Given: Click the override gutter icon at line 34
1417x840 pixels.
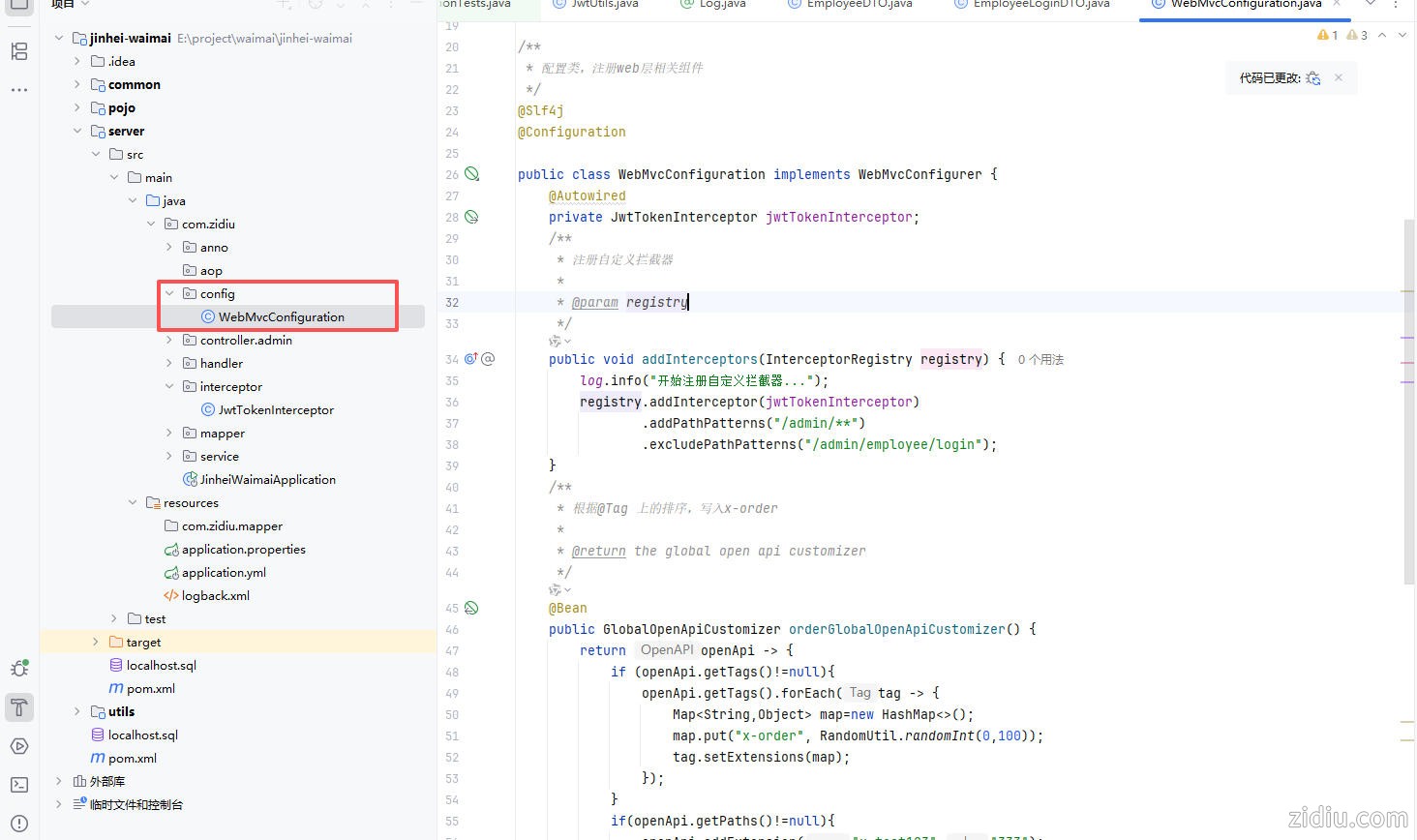Looking at the screenshot, I should [x=471, y=359].
